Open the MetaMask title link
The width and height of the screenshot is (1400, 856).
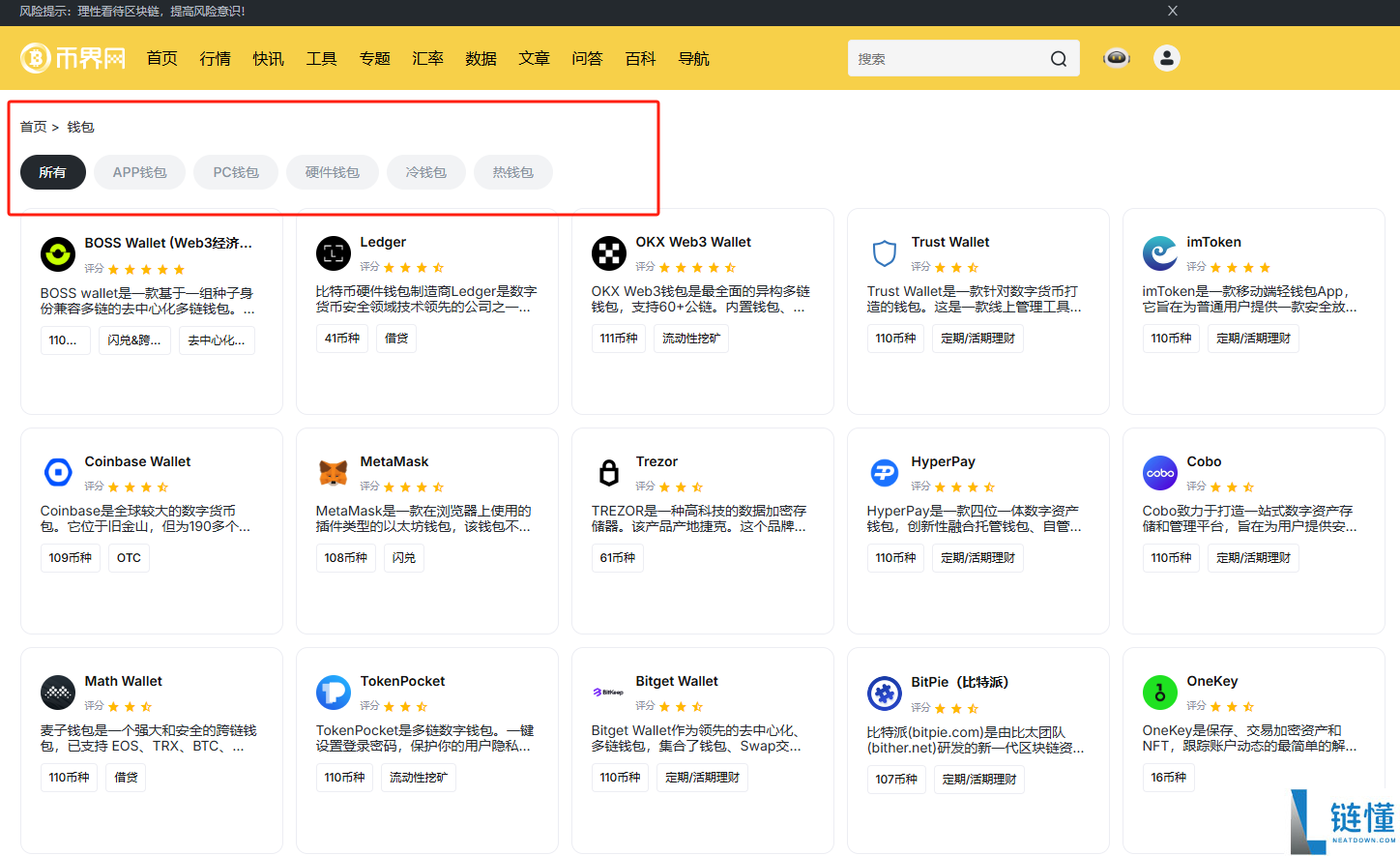(x=394, y=461)
